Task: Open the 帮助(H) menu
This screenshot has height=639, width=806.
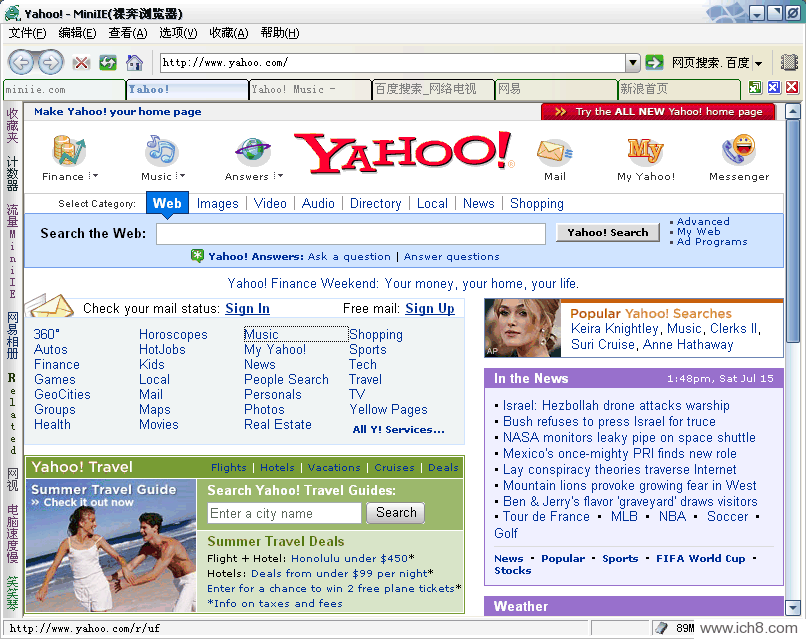Action: pos(280,33)
